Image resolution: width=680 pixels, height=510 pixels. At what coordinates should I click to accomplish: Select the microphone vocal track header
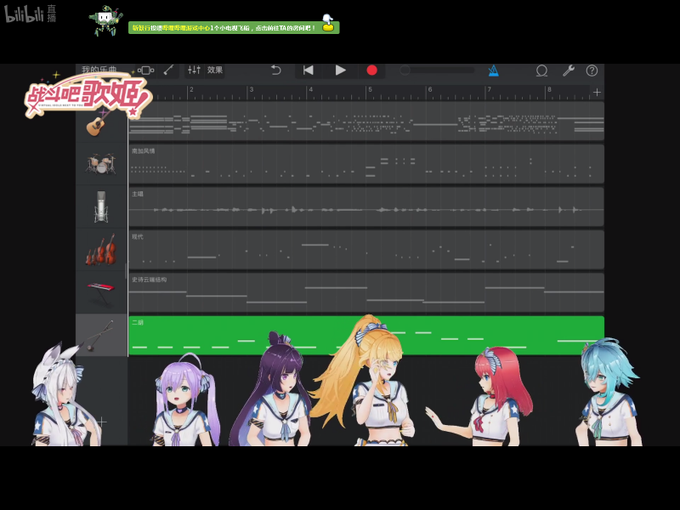pyautogui.click(x=101, y=207)
